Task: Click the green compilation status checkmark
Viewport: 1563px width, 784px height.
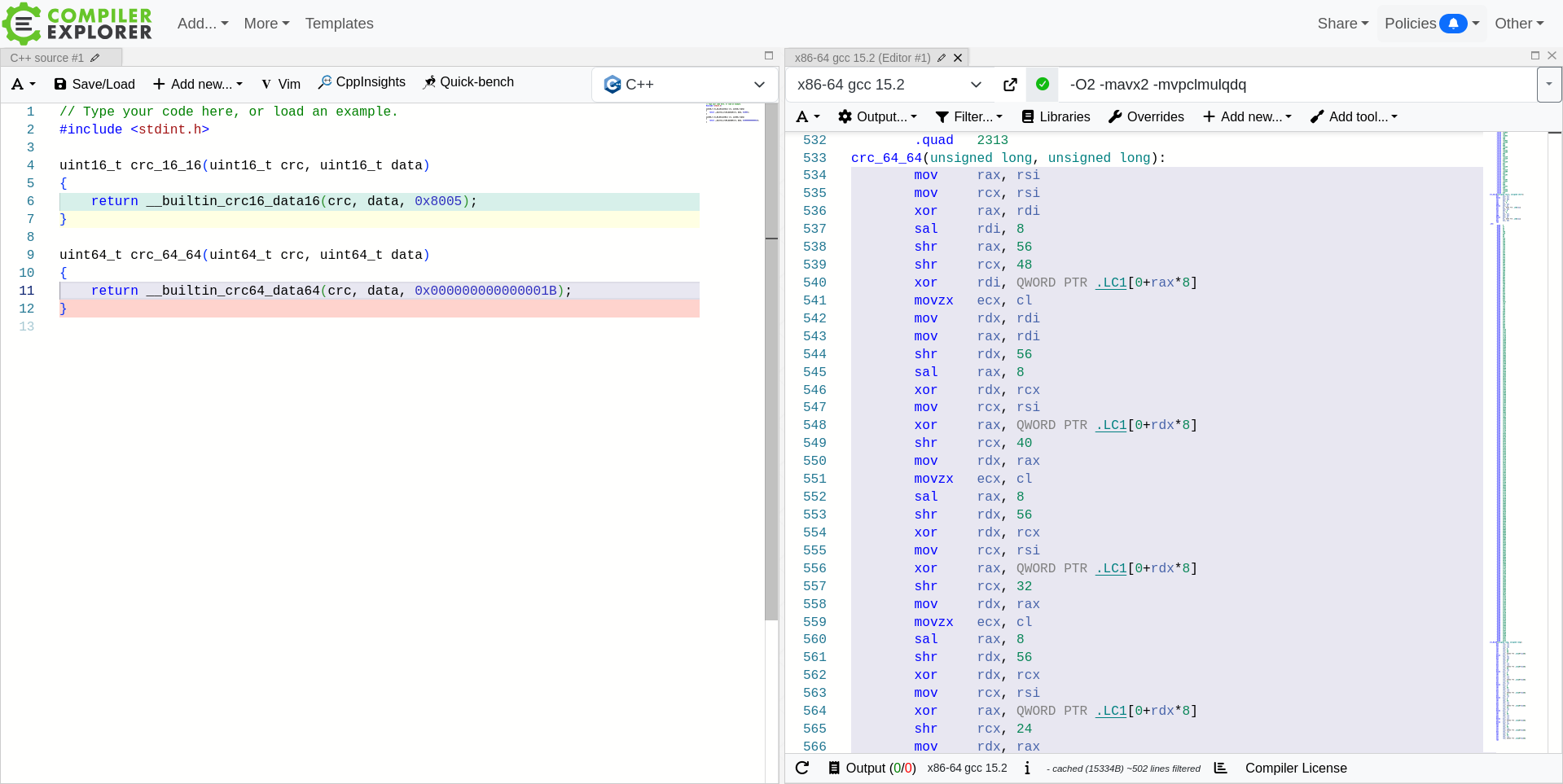Action: pos(1043,84)
